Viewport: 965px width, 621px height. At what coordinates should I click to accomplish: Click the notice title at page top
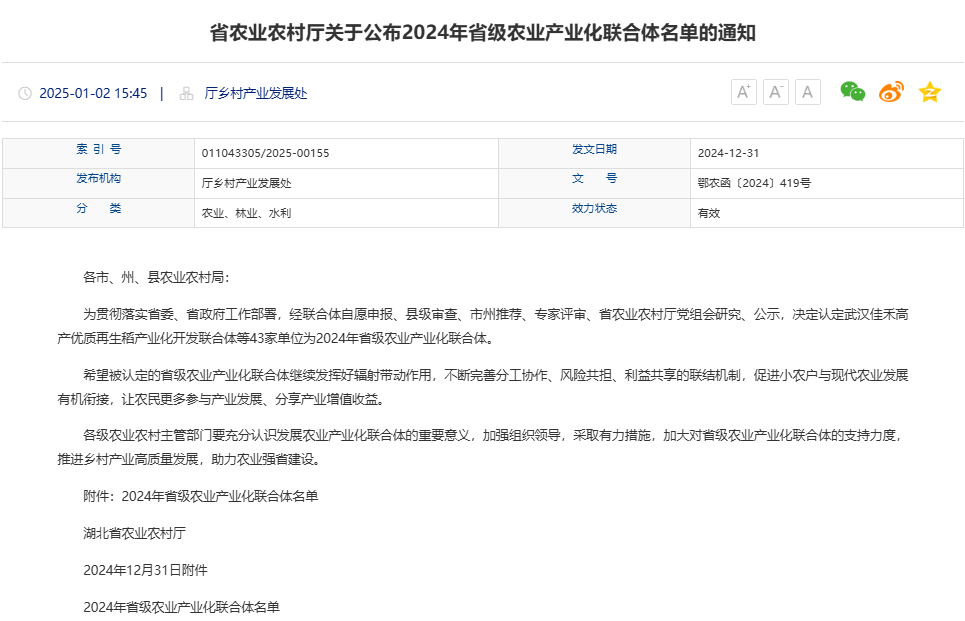point(482,33)
